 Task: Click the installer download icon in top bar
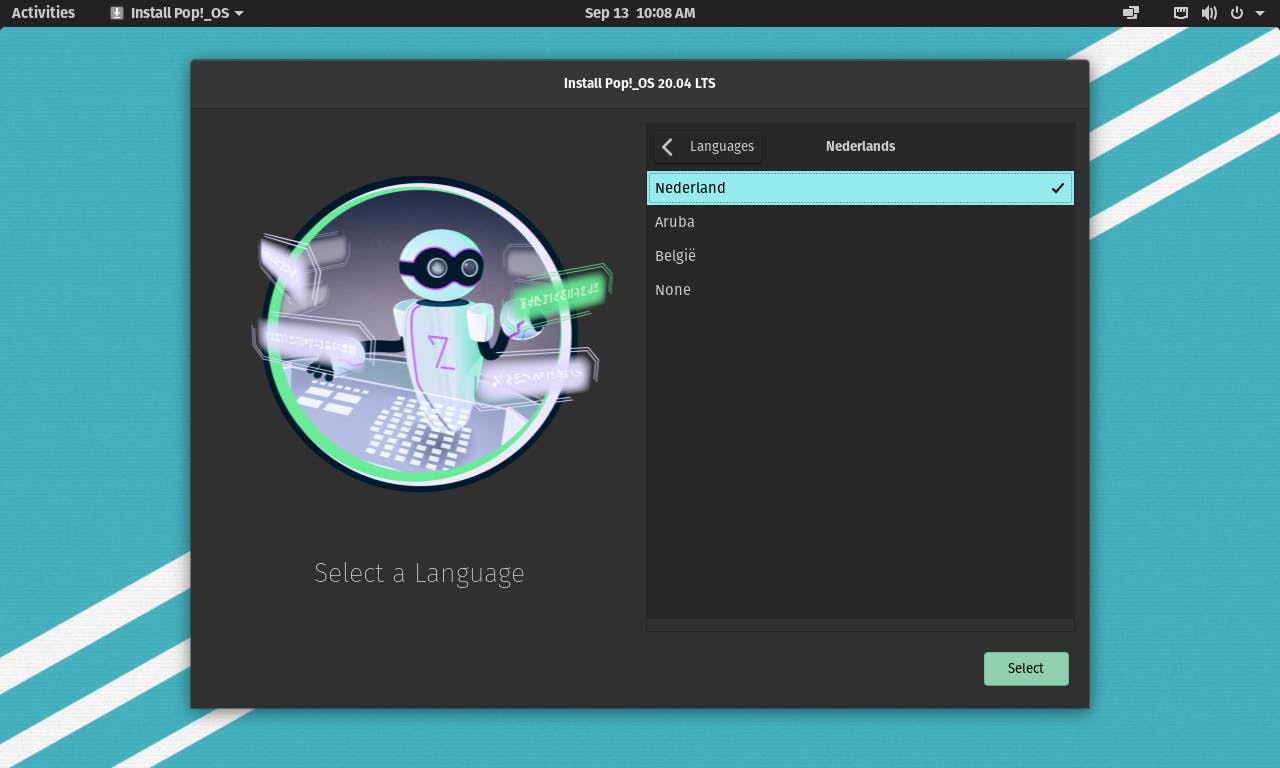tap(117, 13)
